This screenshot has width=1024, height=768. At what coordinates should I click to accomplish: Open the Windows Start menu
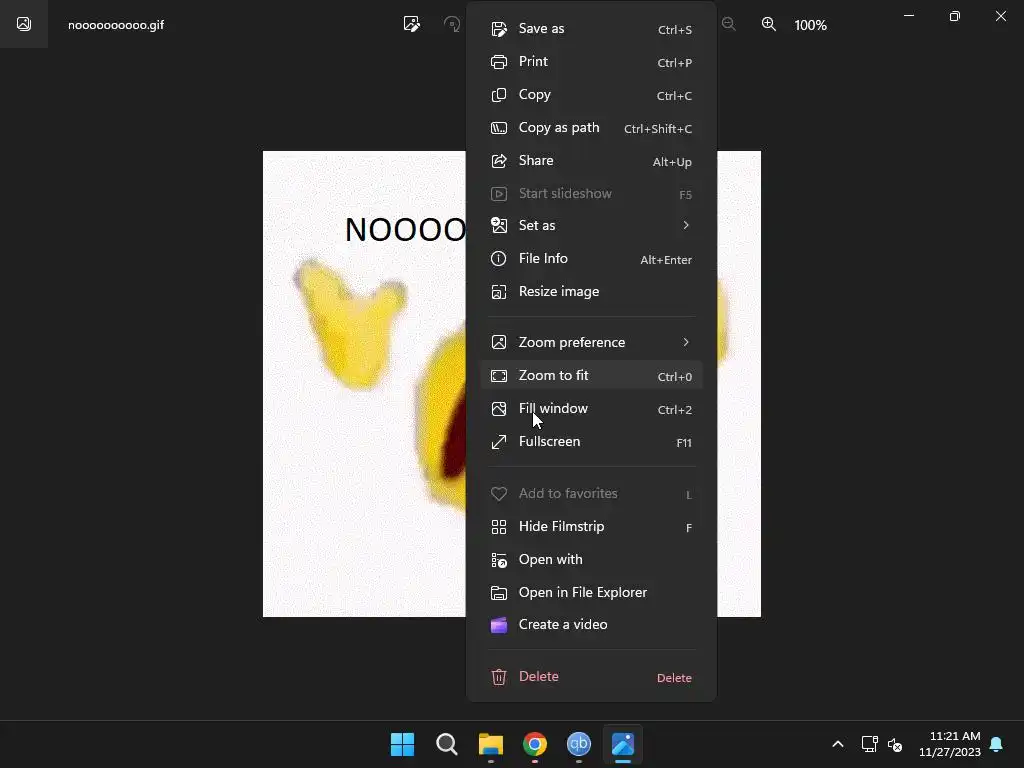point(402,744)
